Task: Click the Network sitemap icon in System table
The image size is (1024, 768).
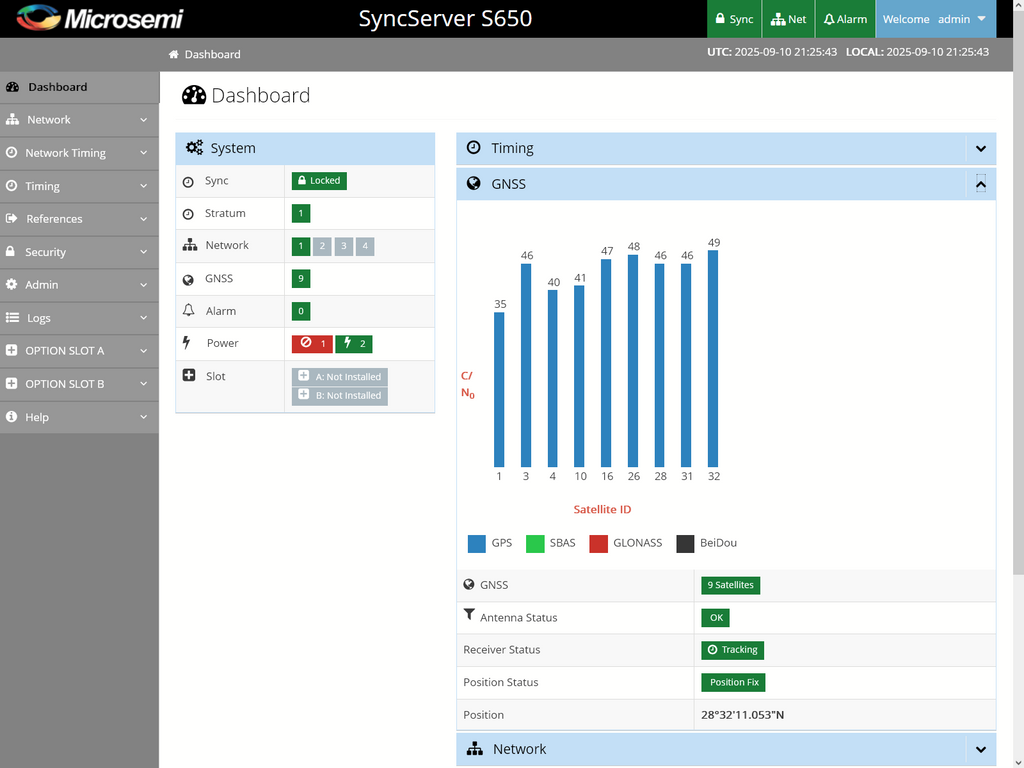Action: pyautogui.click(x=189, y=245)
